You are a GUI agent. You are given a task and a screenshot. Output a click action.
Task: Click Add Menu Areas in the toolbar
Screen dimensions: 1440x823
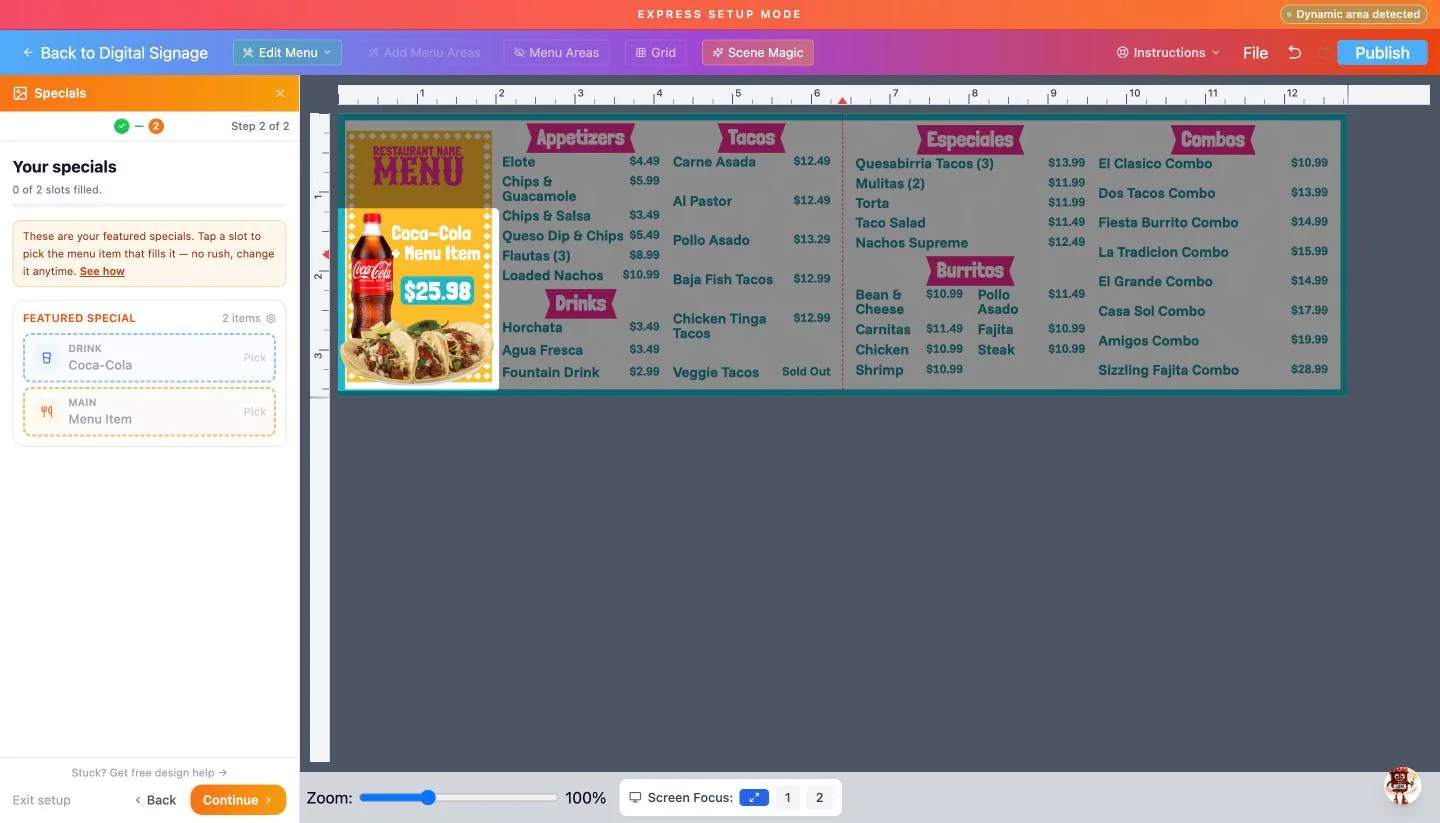point(423,52)
